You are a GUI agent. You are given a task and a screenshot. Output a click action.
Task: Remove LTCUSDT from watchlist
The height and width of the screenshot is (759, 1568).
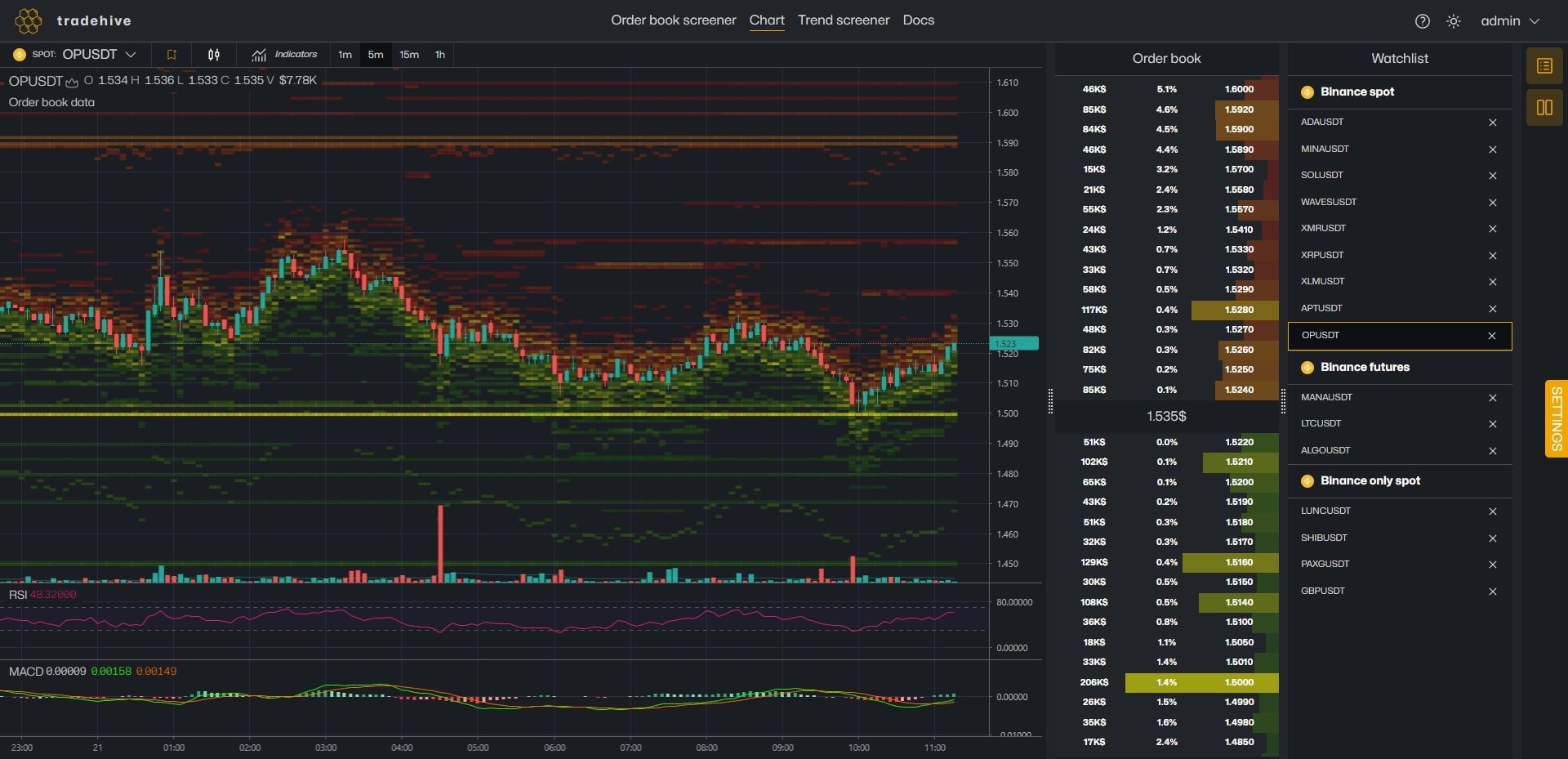pos(1493,424)
